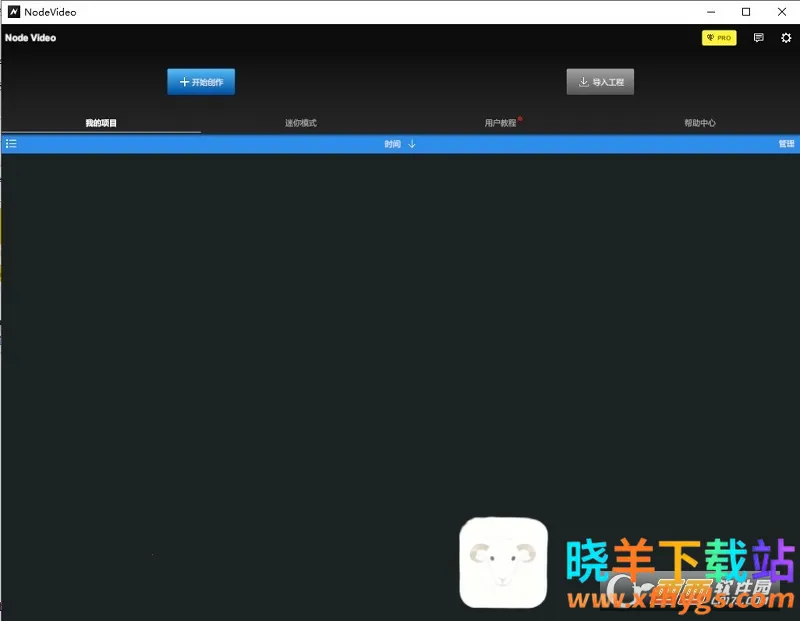Screen dimensions: 800x621
Task: Switch to the 迷你模式 tab
Action: (300, 123)
